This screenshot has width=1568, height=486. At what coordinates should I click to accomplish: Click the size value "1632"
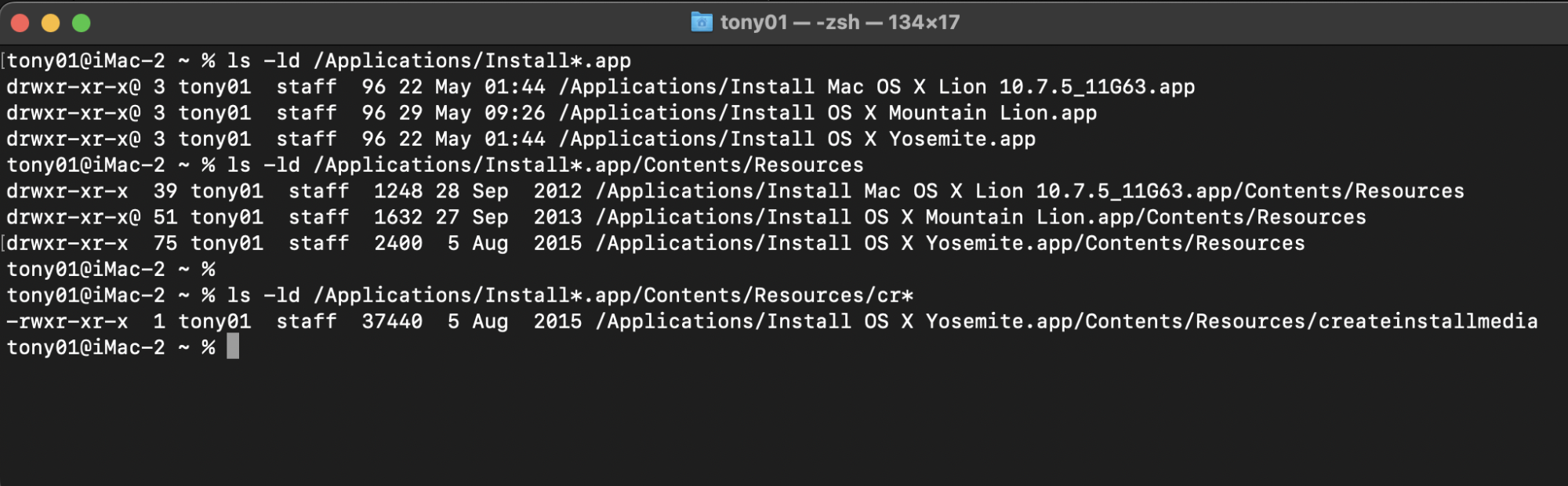(x=397, y=217)
